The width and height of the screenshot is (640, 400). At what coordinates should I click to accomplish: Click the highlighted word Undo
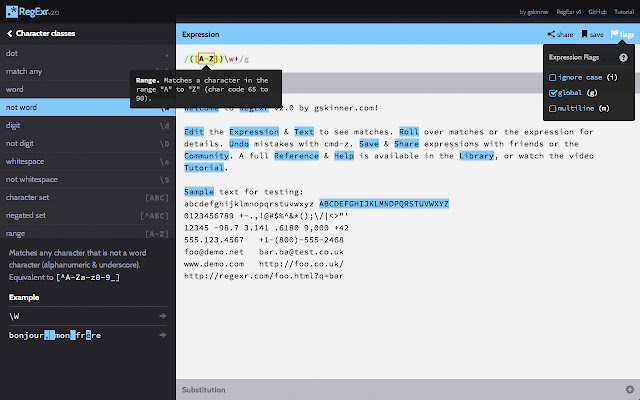(239, 144)
